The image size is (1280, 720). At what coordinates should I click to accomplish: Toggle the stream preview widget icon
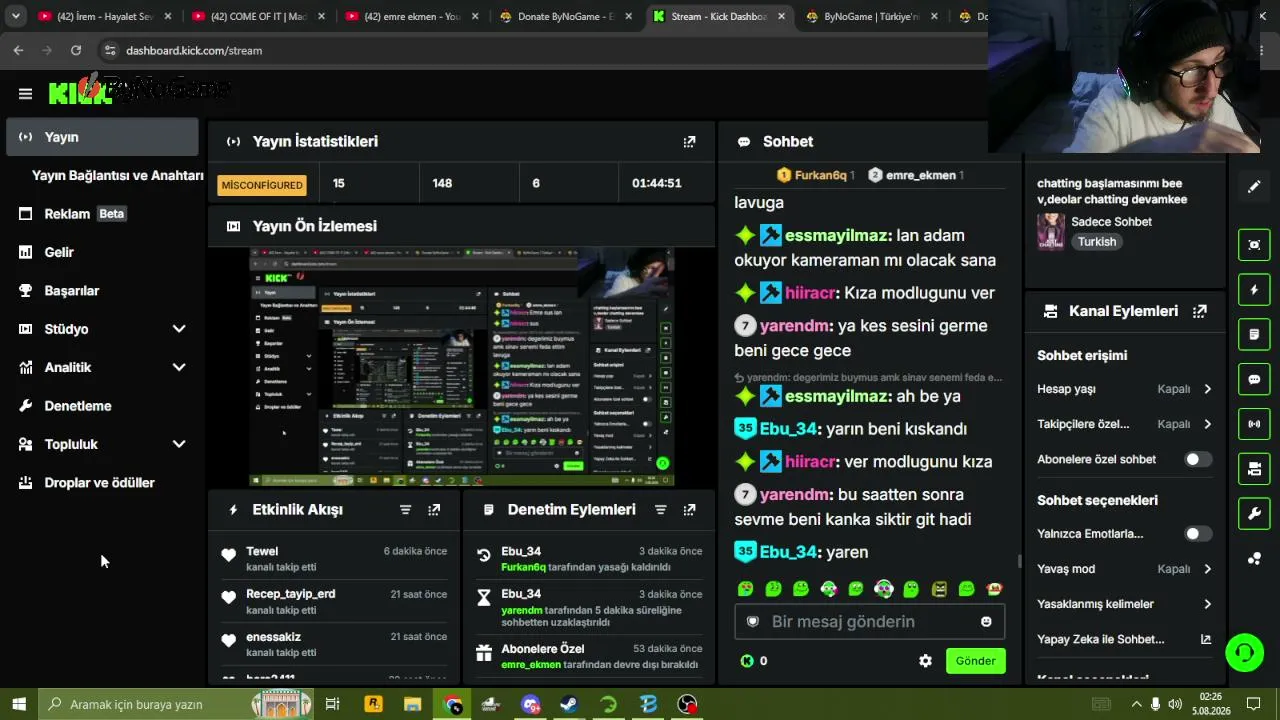click(x=1254, y=245)
